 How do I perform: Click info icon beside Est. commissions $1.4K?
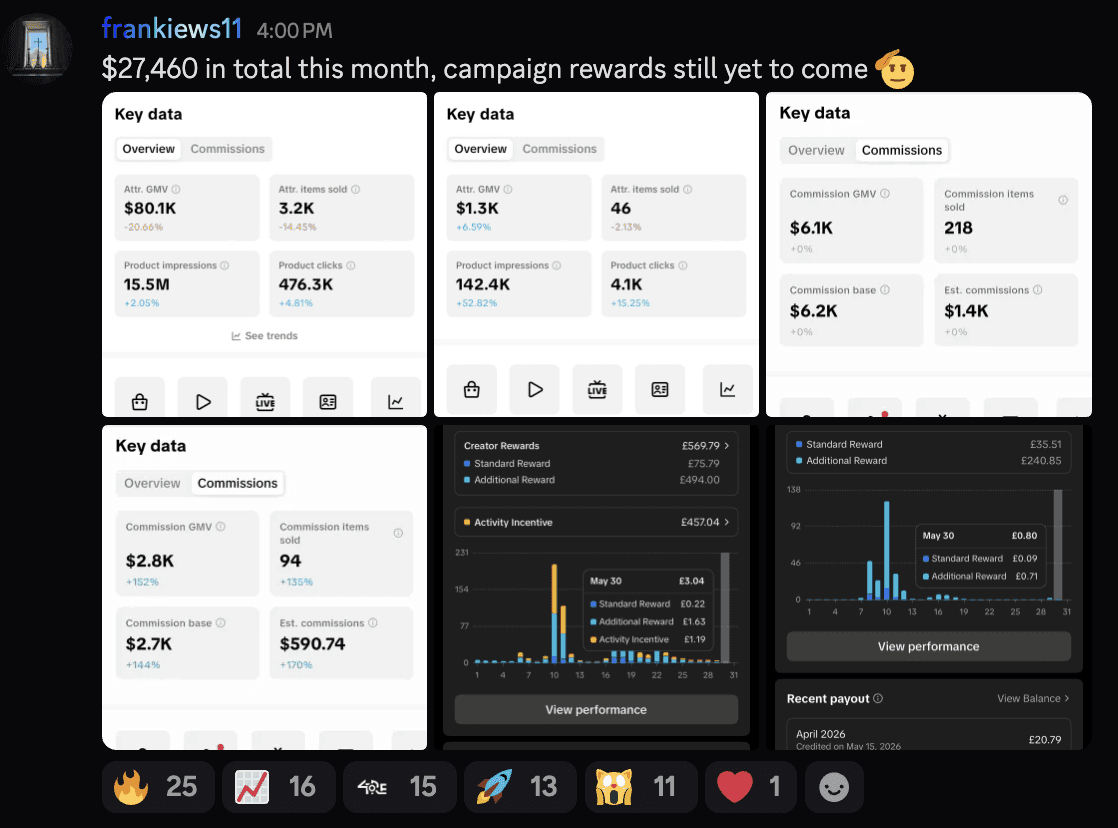(1038, 290)
